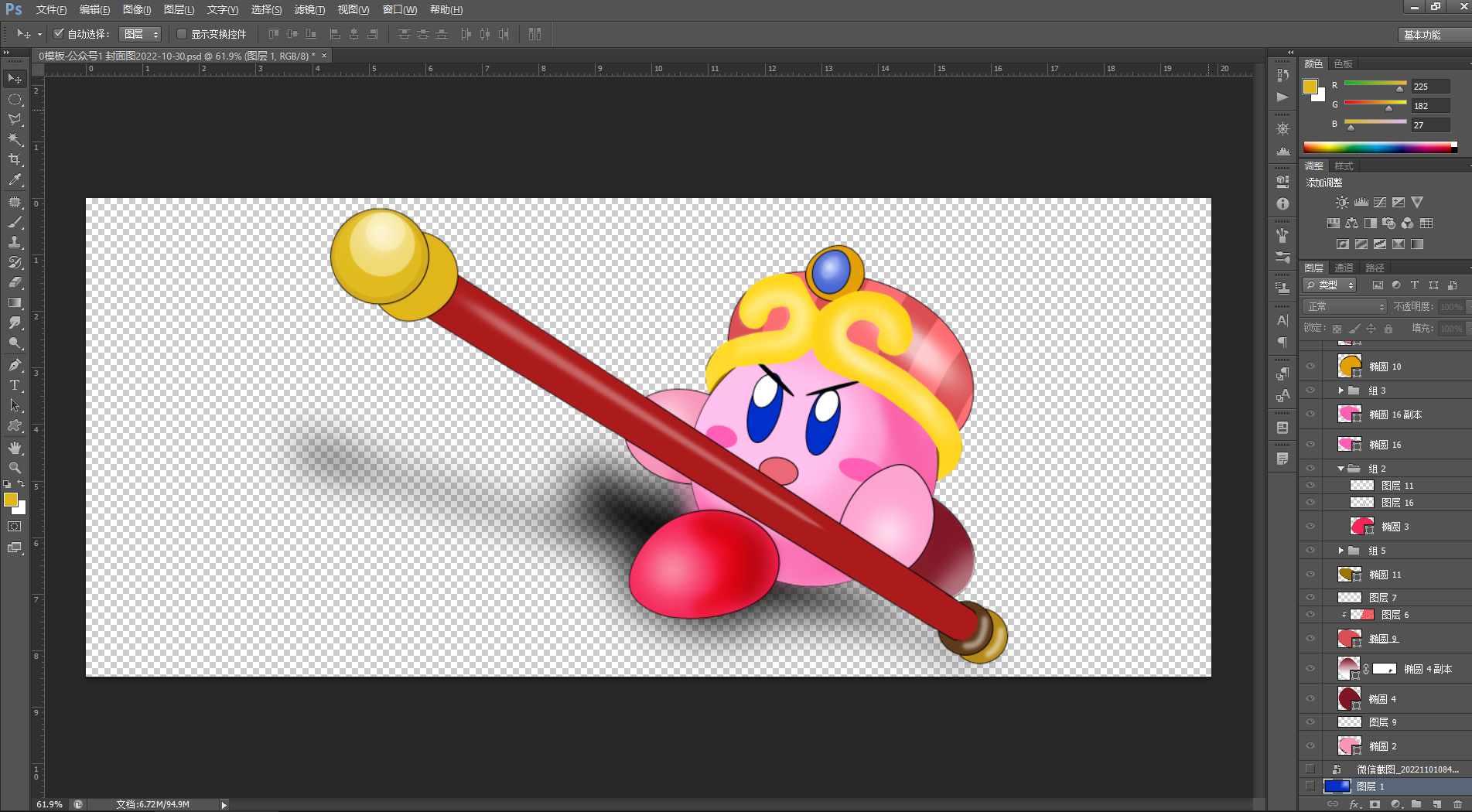Image resolution: width=1472 pixels, height=812 pixels.
Task: Click the zoom percentage field 61.9%
Action: pyautogui.click(x=50, y=805)
